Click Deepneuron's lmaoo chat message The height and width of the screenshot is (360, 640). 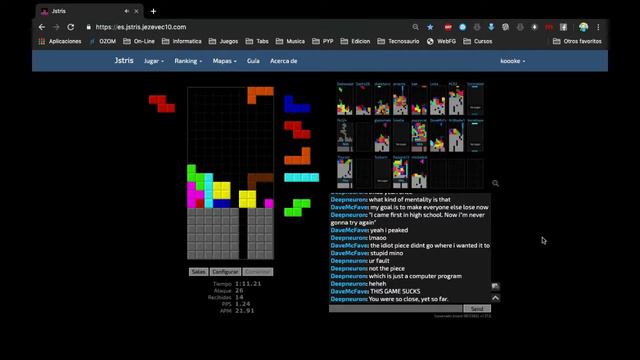pos(358,238)
